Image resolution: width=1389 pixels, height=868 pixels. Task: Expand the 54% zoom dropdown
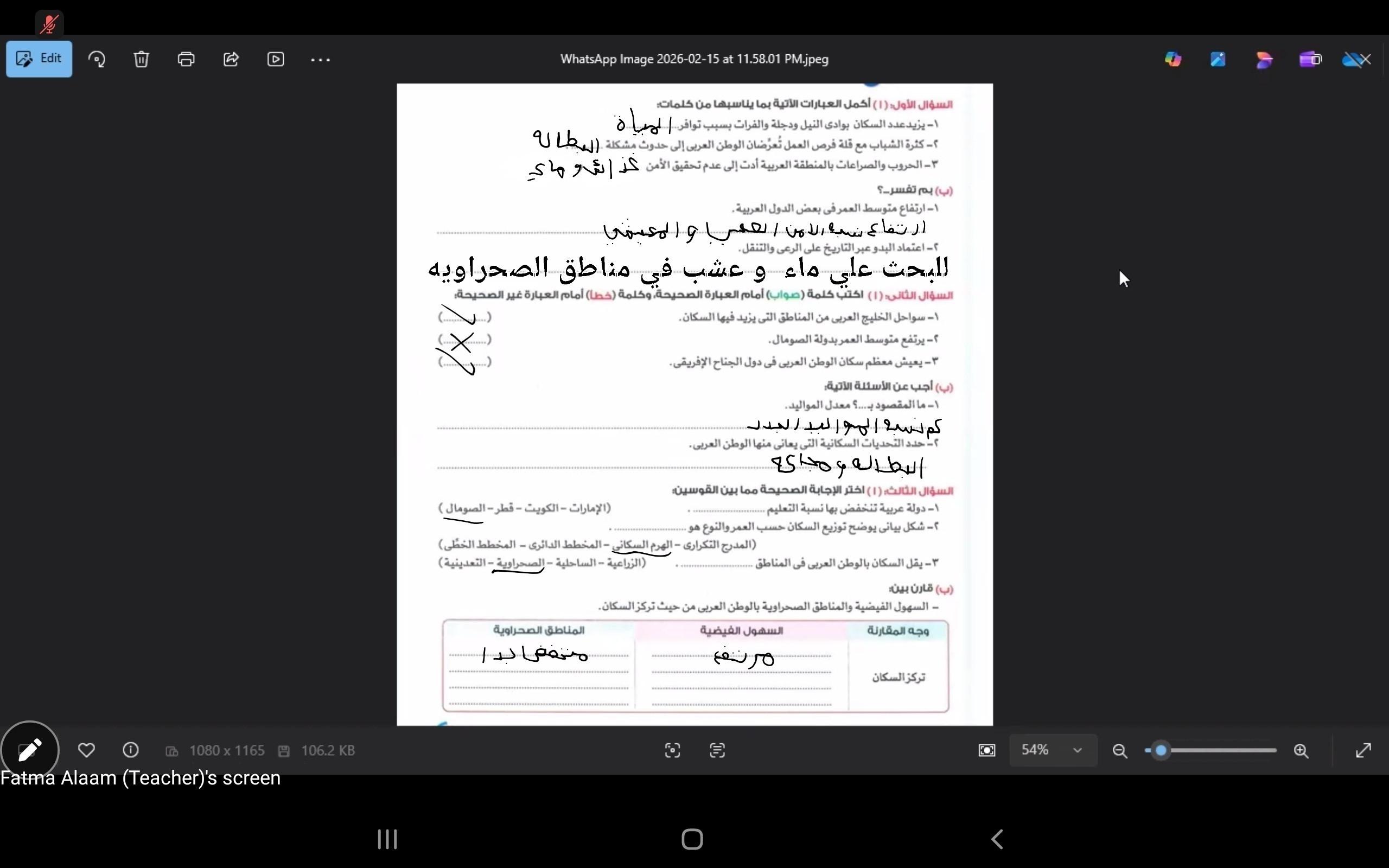(1078, 750)
